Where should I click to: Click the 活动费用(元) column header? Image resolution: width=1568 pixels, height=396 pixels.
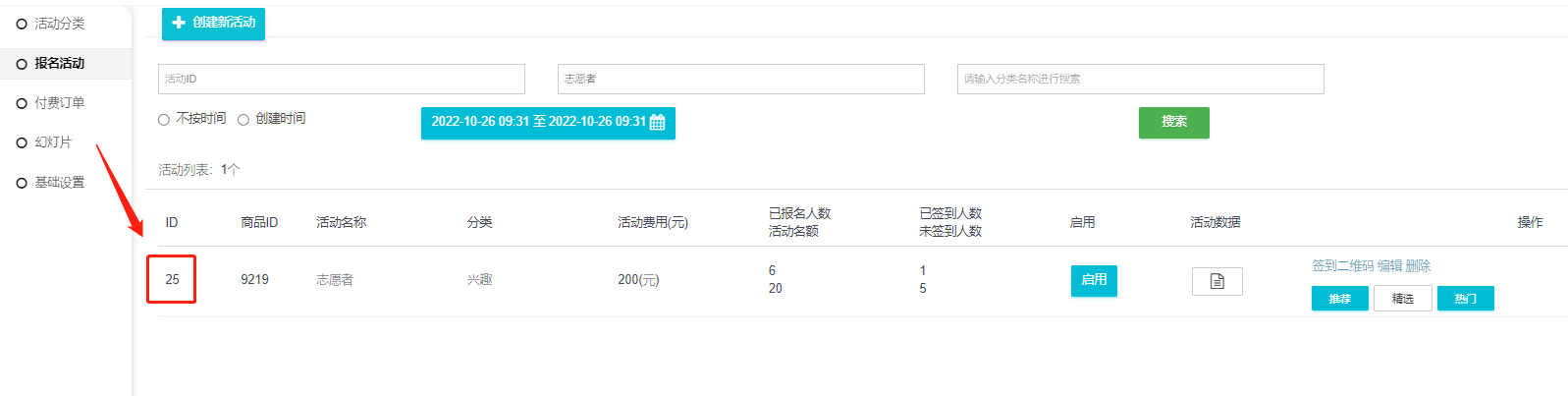653,222
